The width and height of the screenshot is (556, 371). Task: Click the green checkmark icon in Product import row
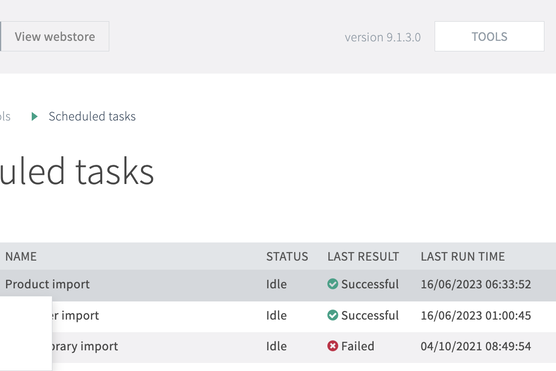pos(333,284)
